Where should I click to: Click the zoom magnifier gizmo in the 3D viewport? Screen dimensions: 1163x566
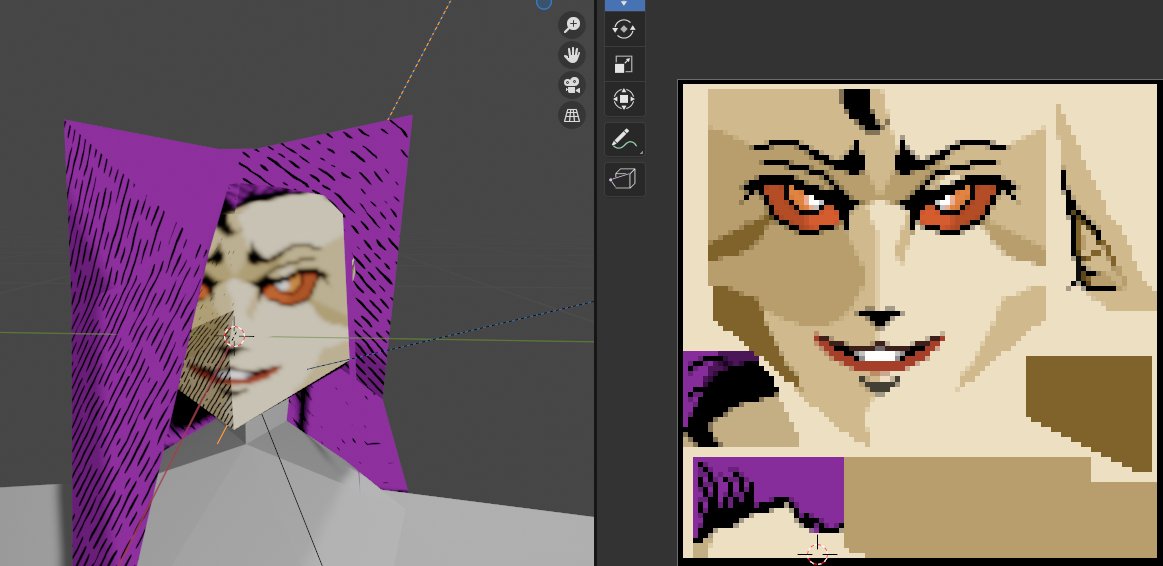click(x=571, y=25)
